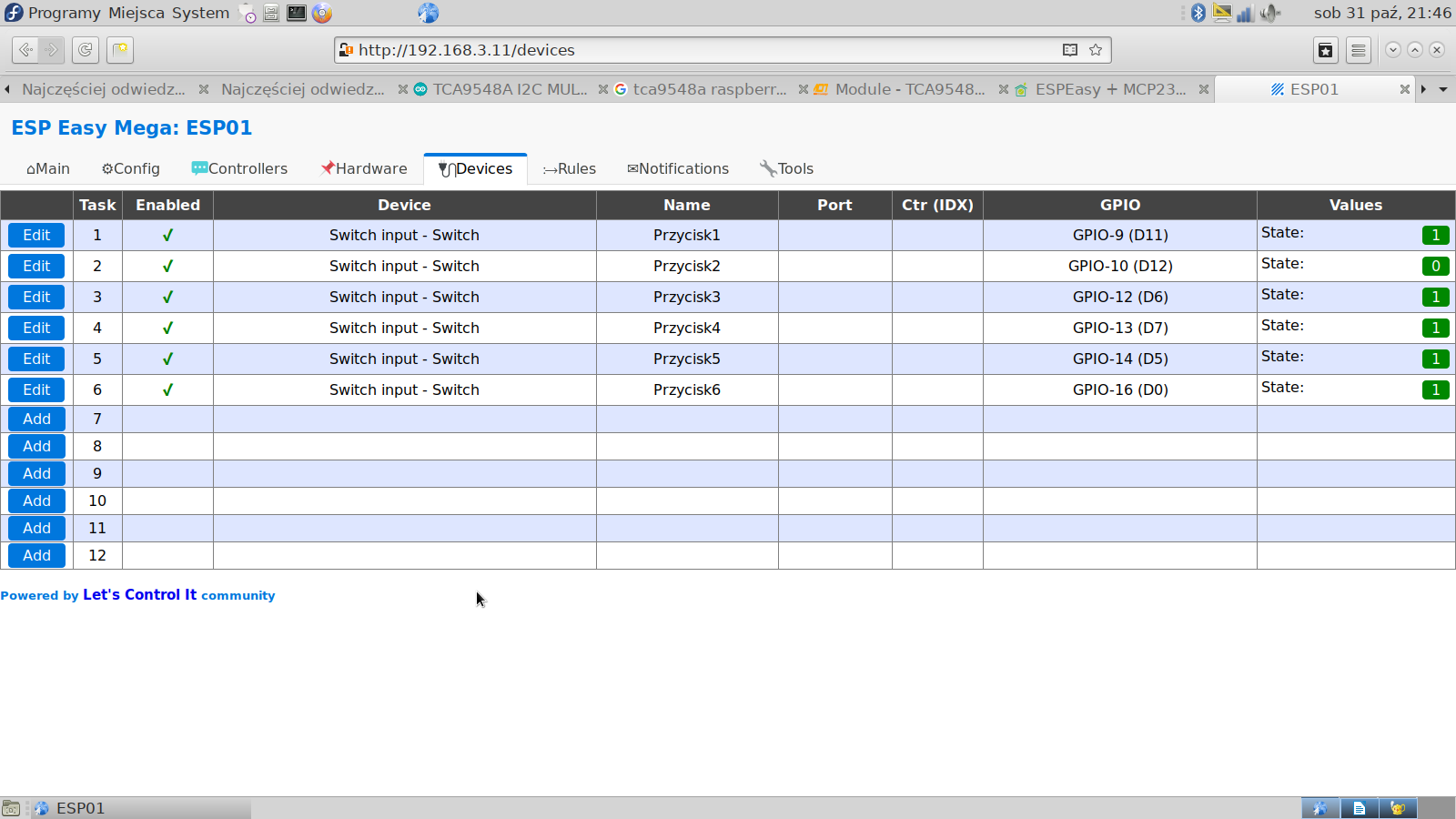
Task: Open the browser hamburger menu
Action: tap(1359, 50)
